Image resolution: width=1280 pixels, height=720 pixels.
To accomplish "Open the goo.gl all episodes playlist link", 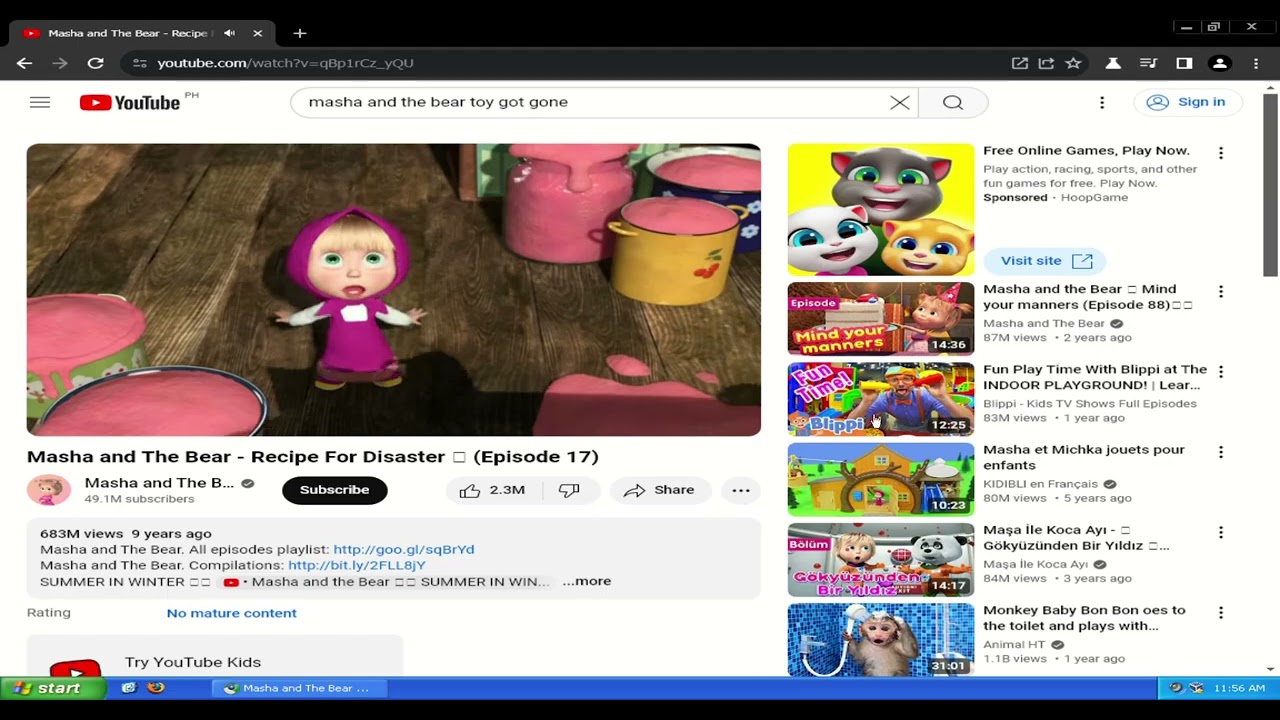I will point(404,549).
